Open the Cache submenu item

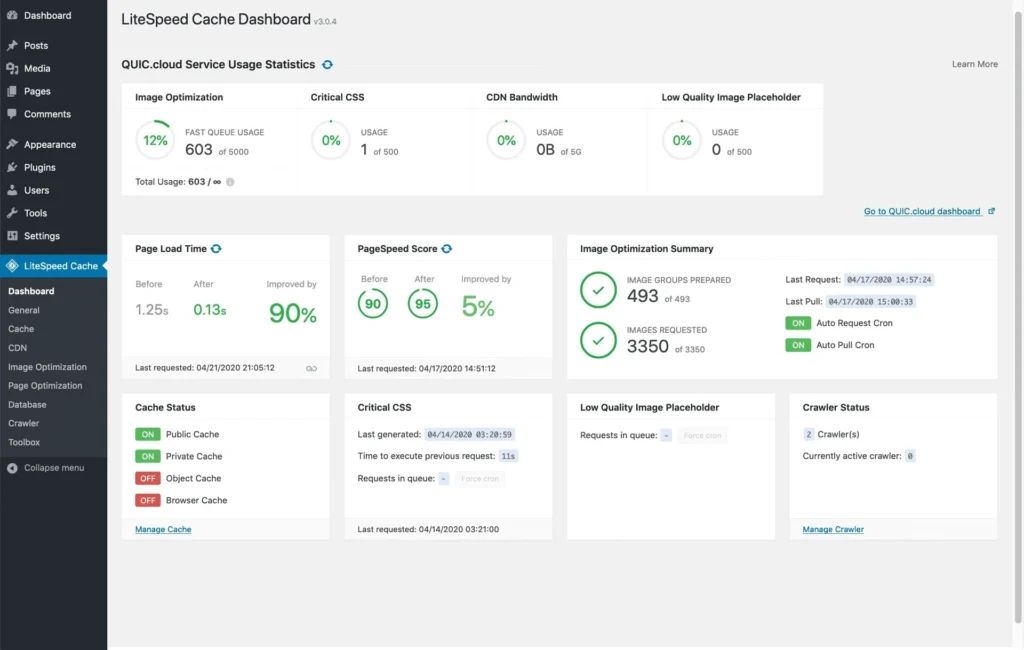click(21, 329)
